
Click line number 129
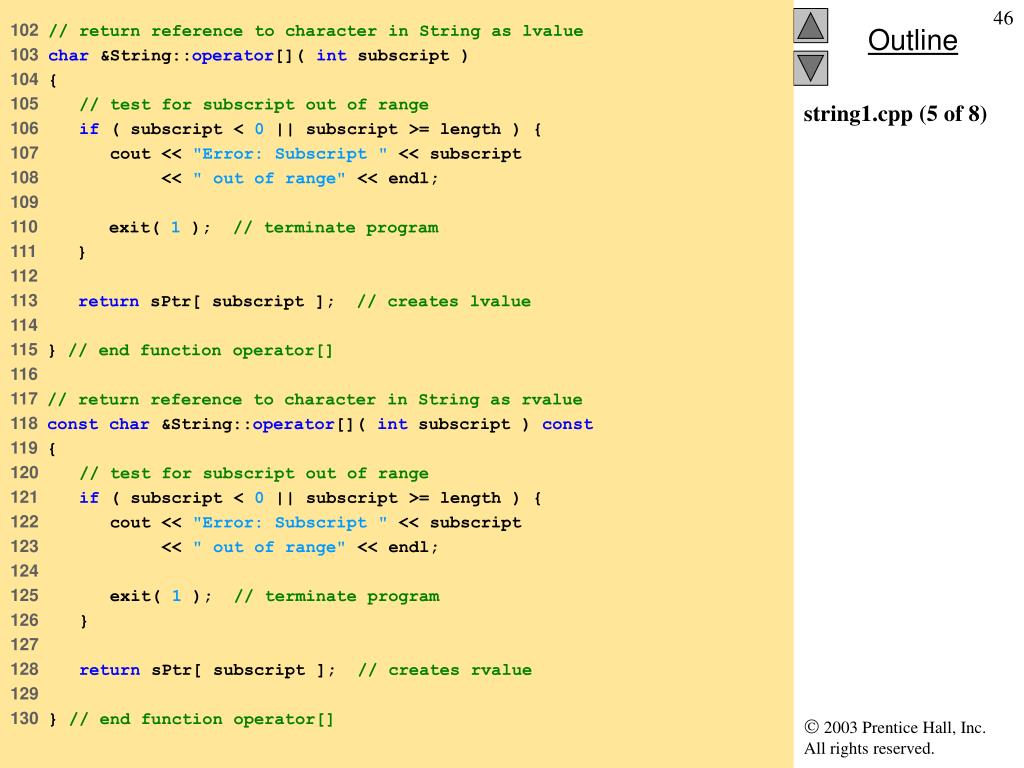click(24, 694)
